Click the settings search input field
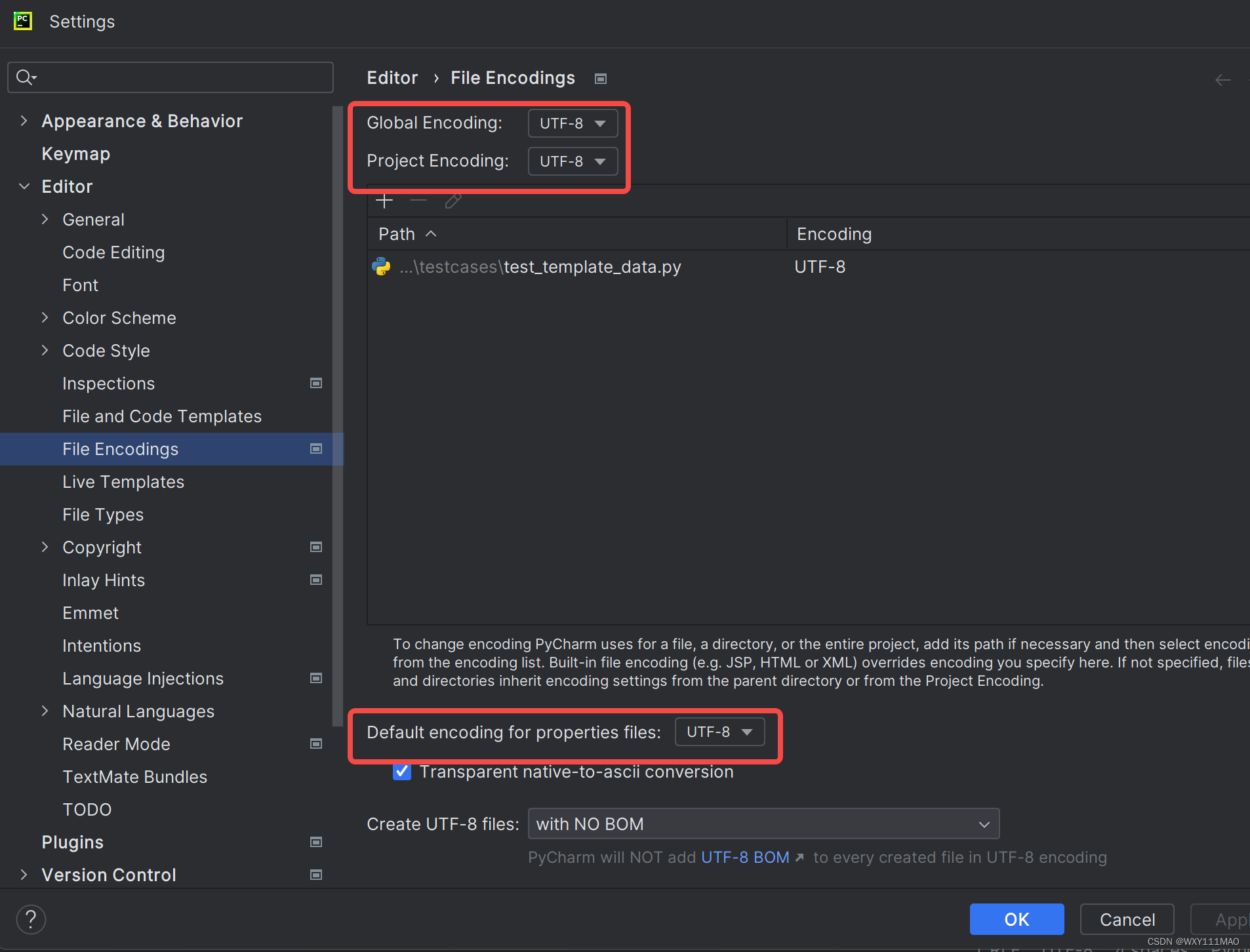This screenshot has height=952, width=1250. tap(171, 77)
